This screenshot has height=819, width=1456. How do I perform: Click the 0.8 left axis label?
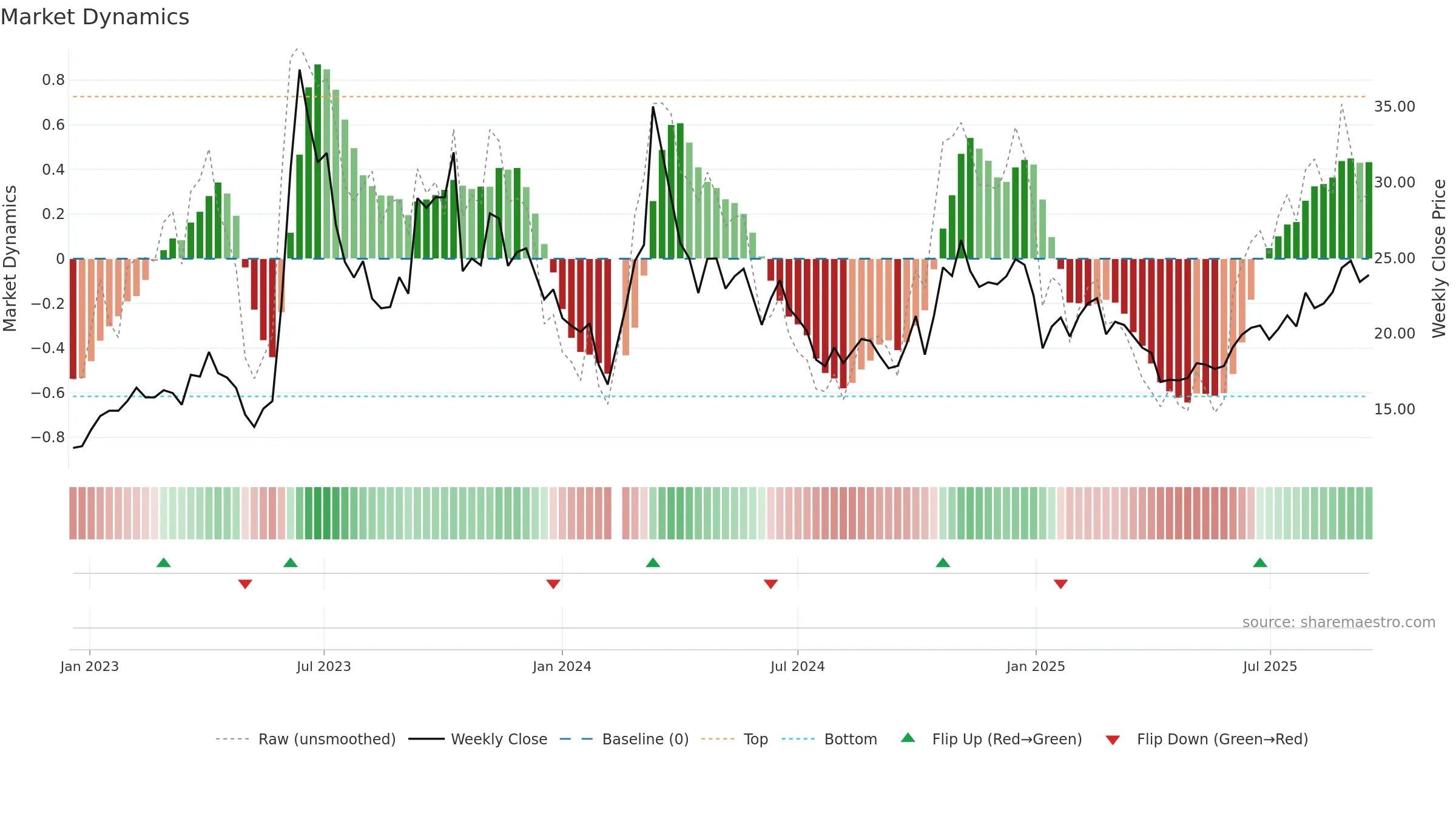53,80
